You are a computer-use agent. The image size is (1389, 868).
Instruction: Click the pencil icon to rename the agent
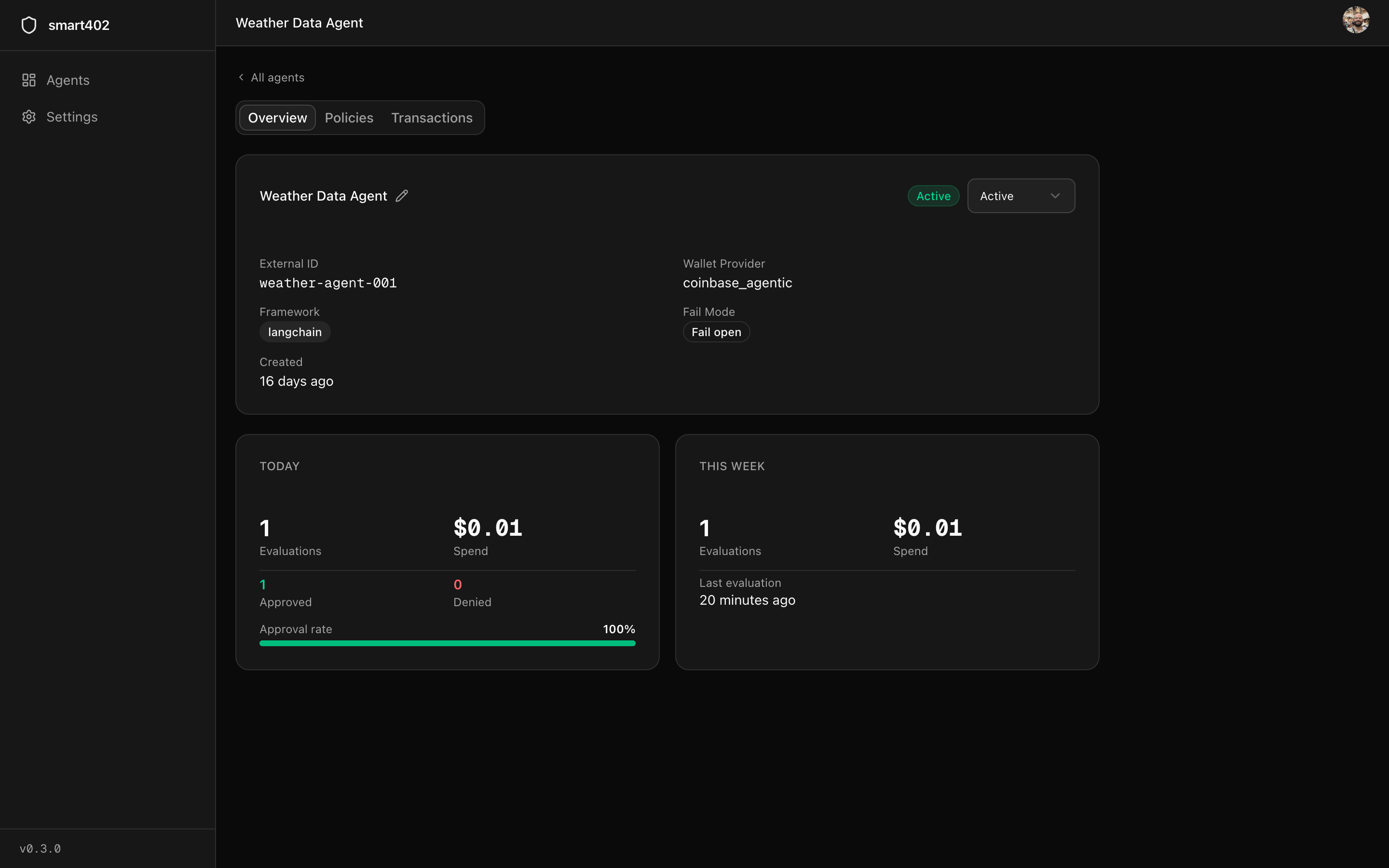402,196
